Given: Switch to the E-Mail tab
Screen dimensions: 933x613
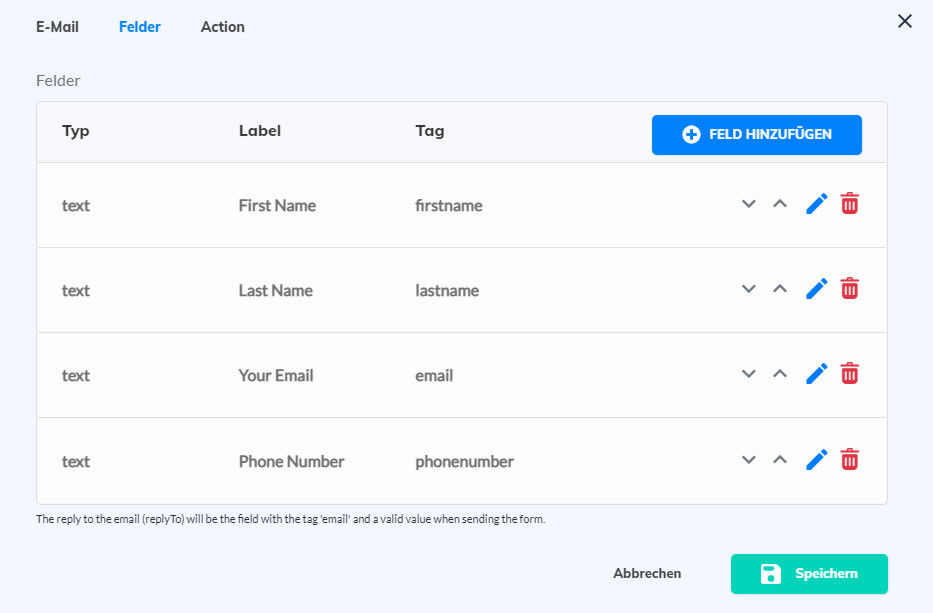Looking at the screenshot, I should (x=57, y=27).
